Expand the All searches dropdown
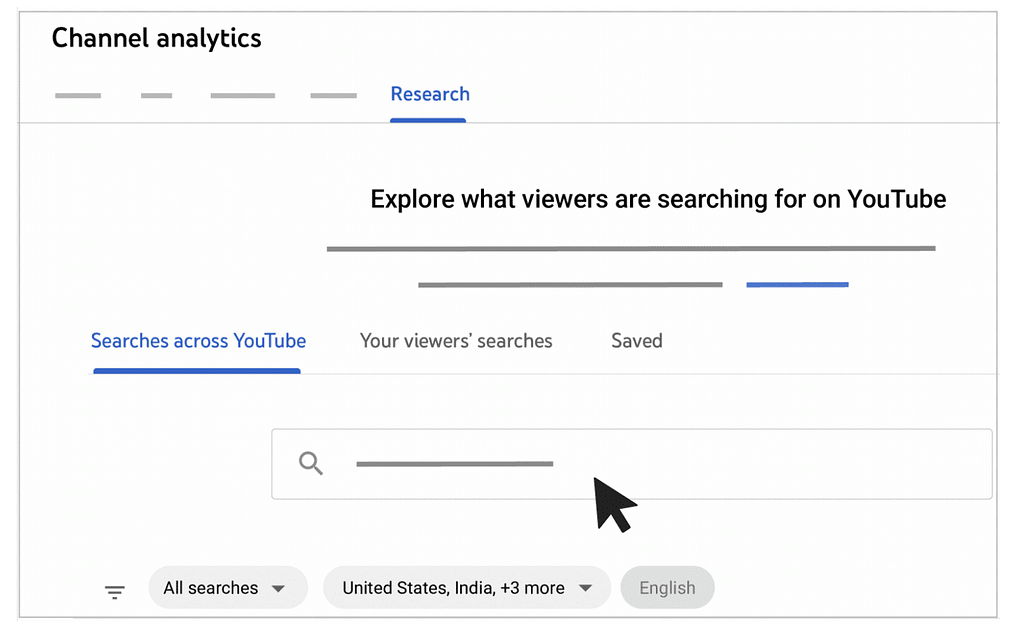Screen dimensions: 1024x632 pyautogui.click(x=228, y=588)
